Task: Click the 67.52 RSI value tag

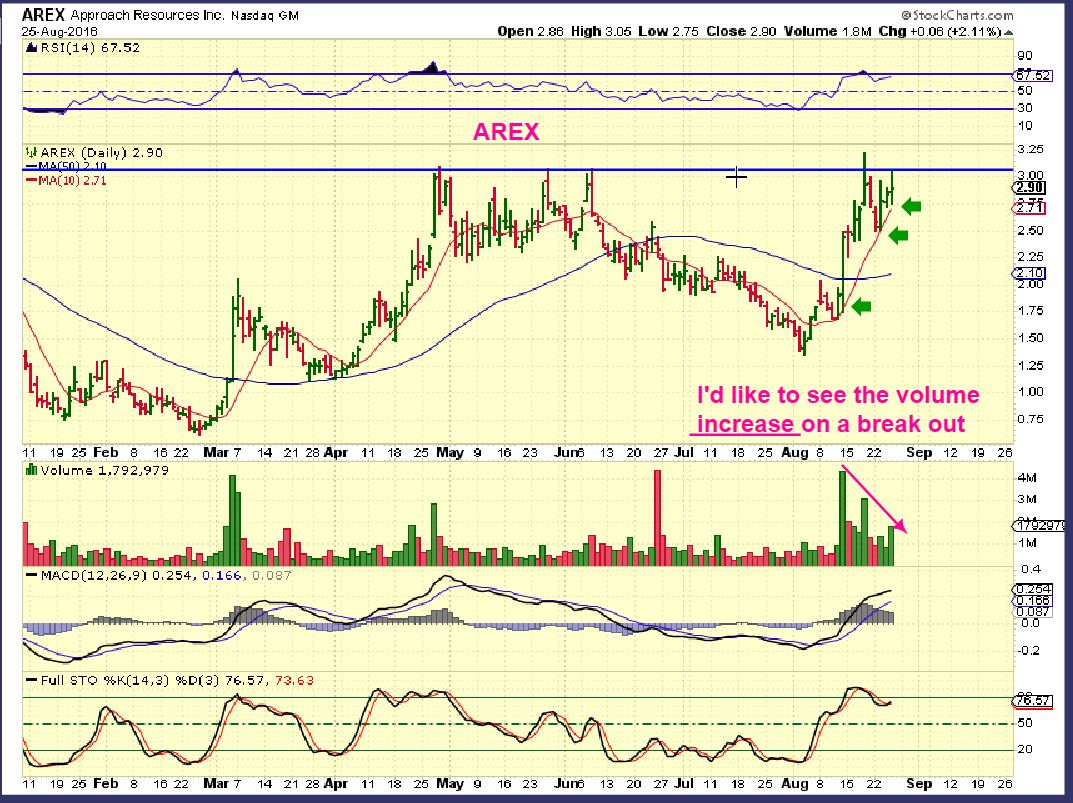Action: click(x=1033, y=75)
